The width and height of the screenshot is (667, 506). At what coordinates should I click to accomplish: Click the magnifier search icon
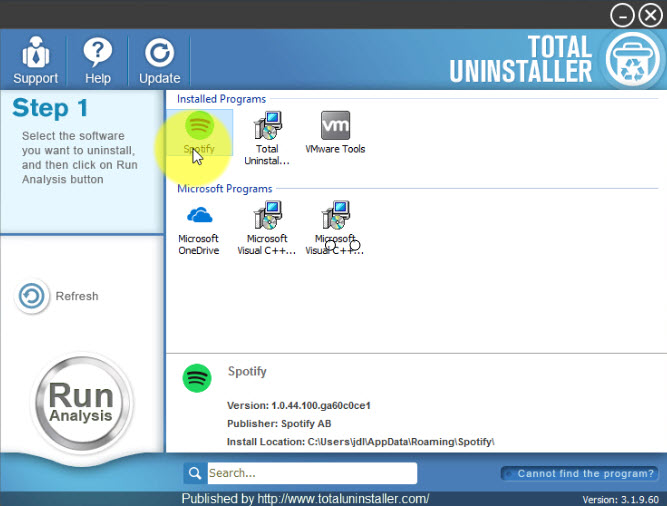(x=195, y=473)
